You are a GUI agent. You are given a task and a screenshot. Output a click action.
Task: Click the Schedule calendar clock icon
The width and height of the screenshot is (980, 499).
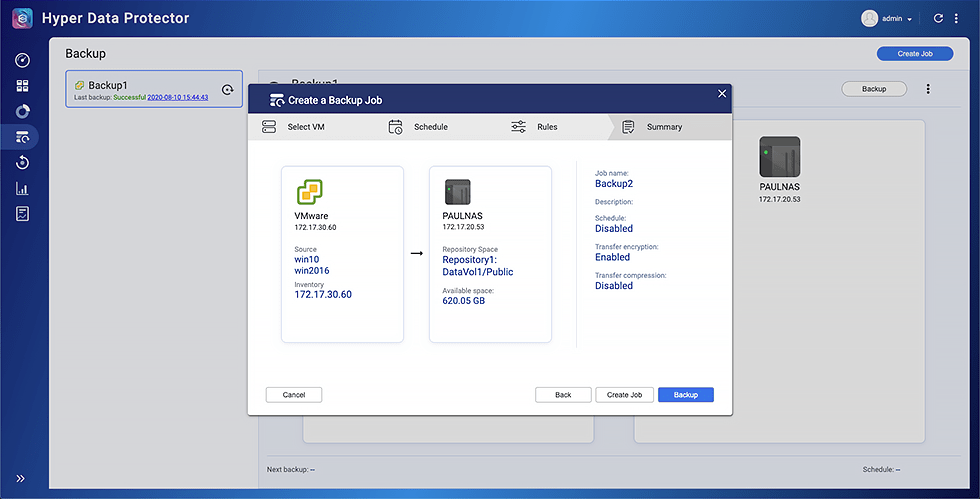pos(396,127)
